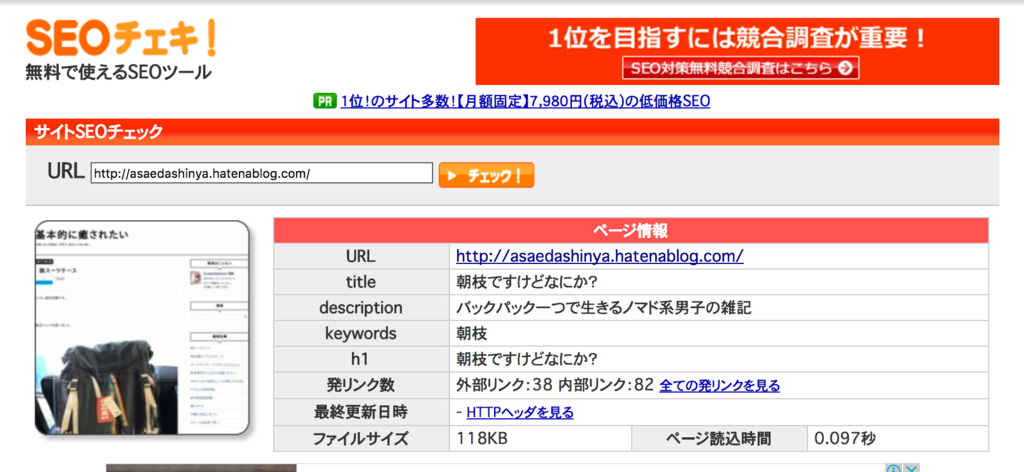Click the ページ読込時間 label cell

pyautogui.click(x=720, y=438)
